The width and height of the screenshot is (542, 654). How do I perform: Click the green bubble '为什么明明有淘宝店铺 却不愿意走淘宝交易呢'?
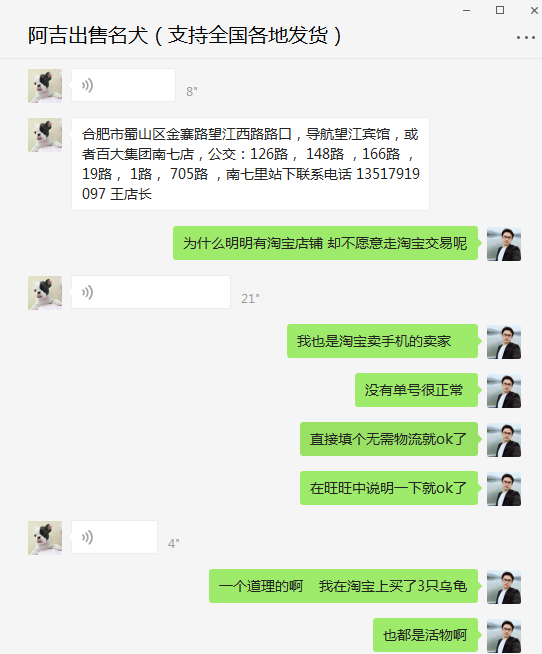click(325, 243)
